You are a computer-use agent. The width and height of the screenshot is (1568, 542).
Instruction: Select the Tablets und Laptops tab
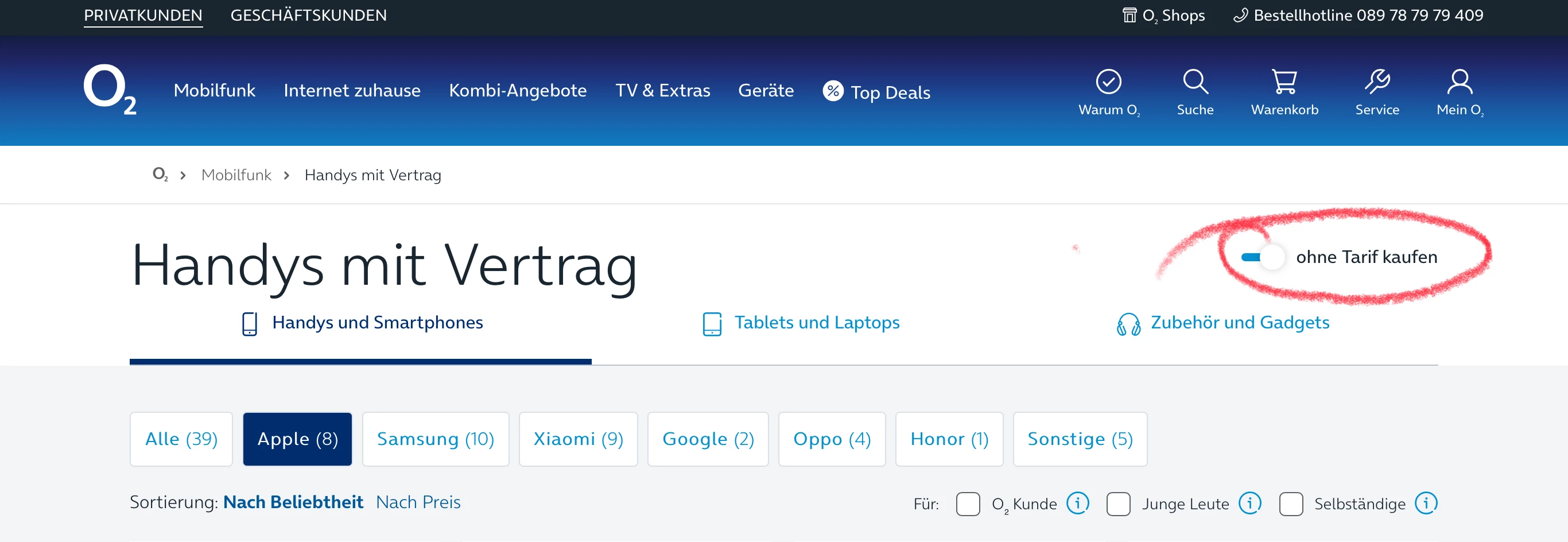pos(801,323)
